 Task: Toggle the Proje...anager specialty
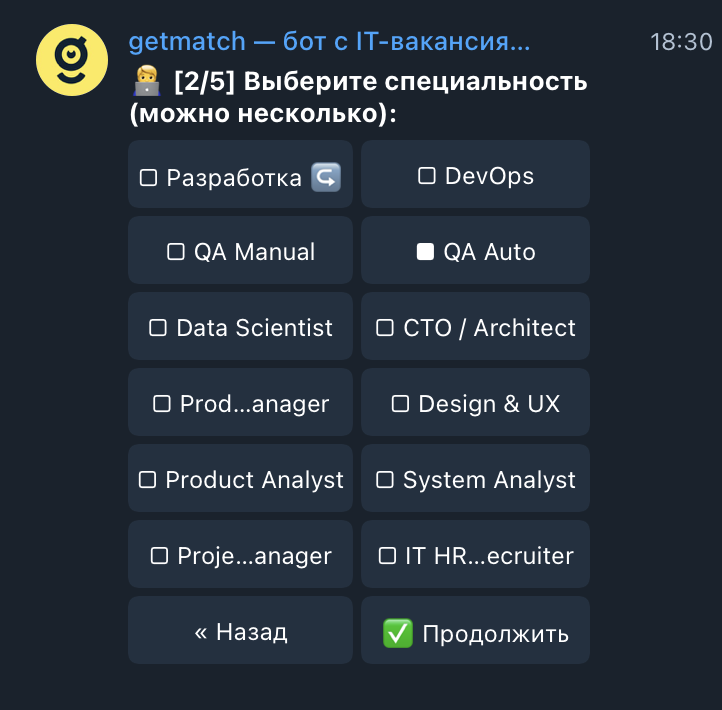[x=240, y=556]
